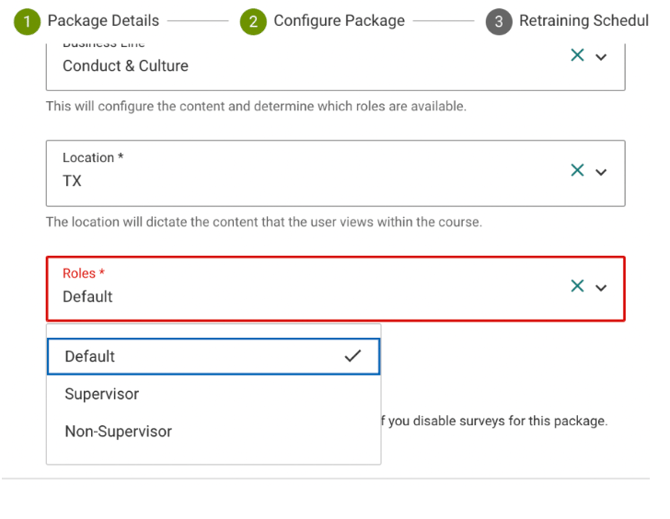The image size is (670, 519).
Task: Collapse the Roles dropdown chevron
Action: tap(601, 288)
